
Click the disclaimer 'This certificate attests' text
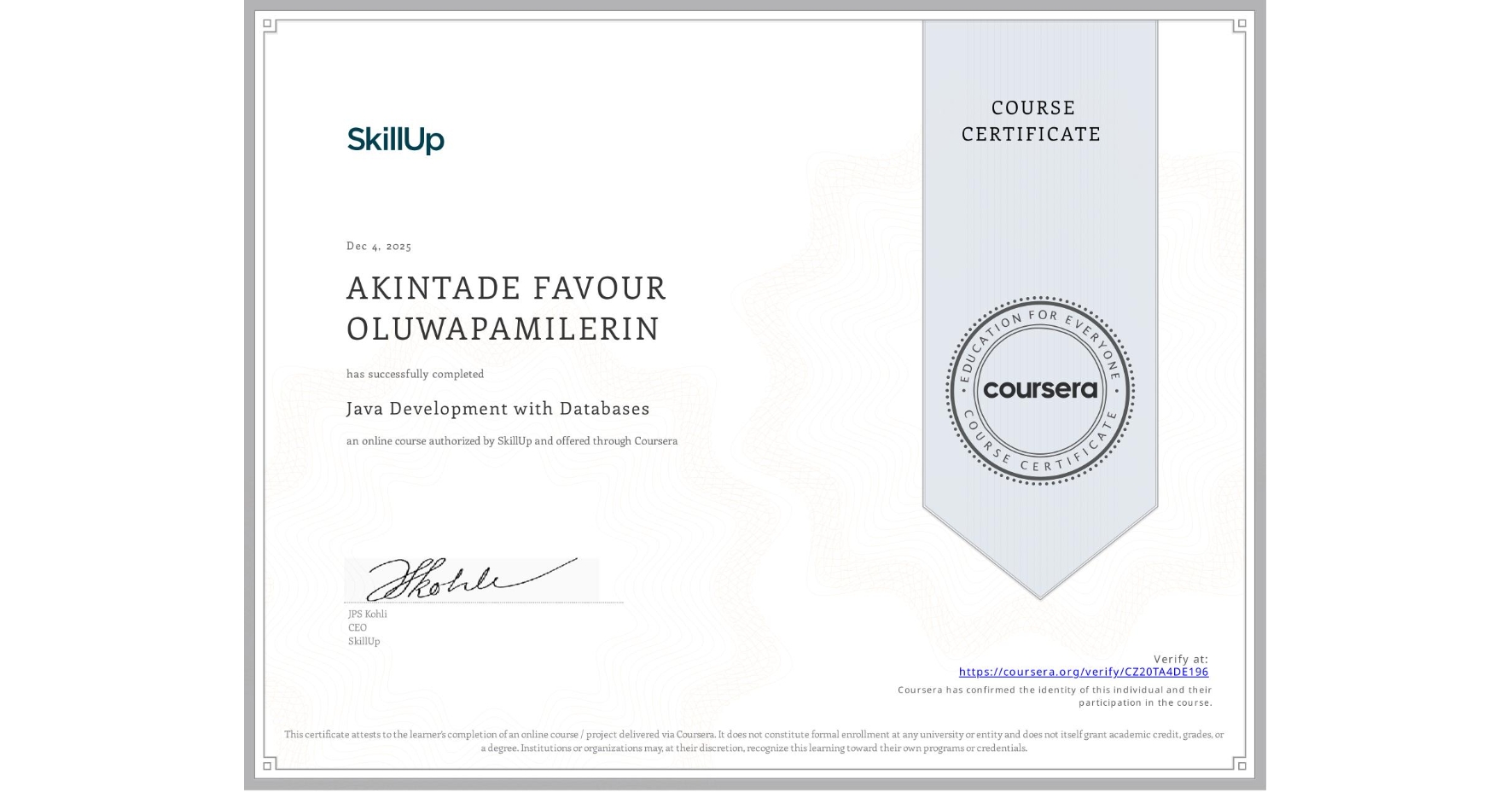point(754,742)
